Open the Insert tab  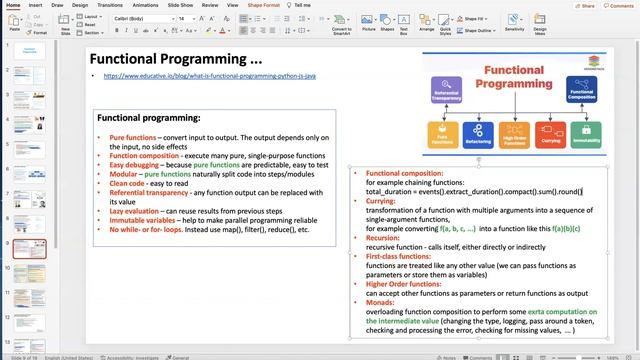[36, 5]
